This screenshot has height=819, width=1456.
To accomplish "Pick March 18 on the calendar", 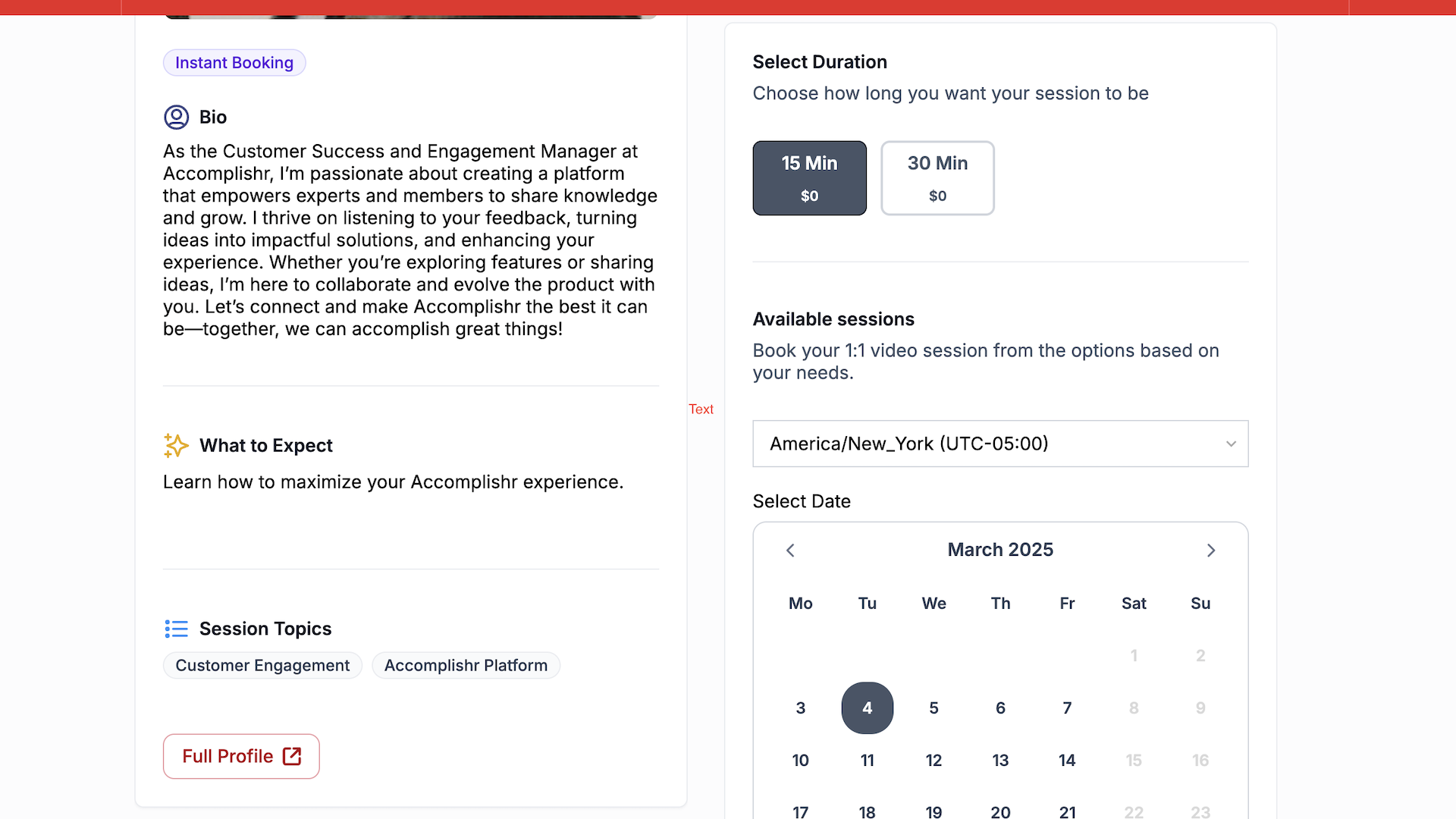I will (x=867, y=811).
